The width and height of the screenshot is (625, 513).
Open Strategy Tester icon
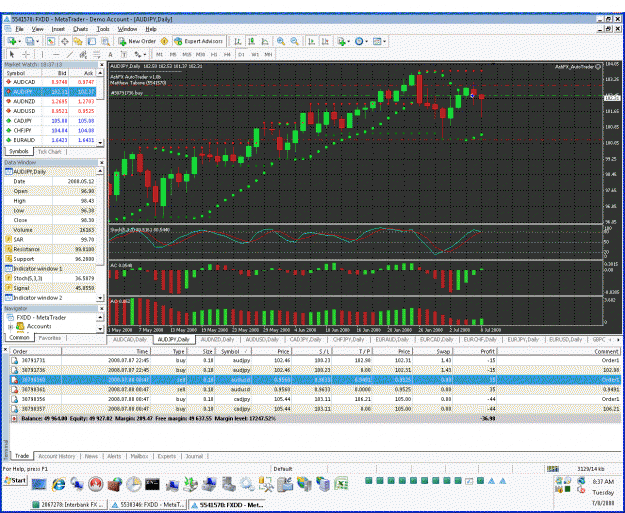click(x=105, y=41)
